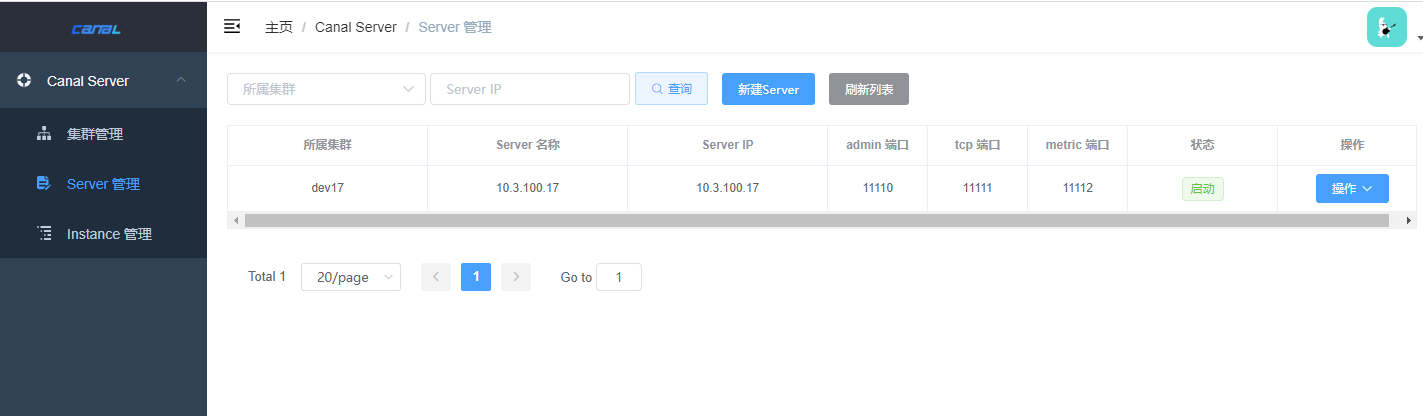This screenshot has height=416, width=1423.
Task: Click the Go to page number field
Action: (x=618, y=277)
